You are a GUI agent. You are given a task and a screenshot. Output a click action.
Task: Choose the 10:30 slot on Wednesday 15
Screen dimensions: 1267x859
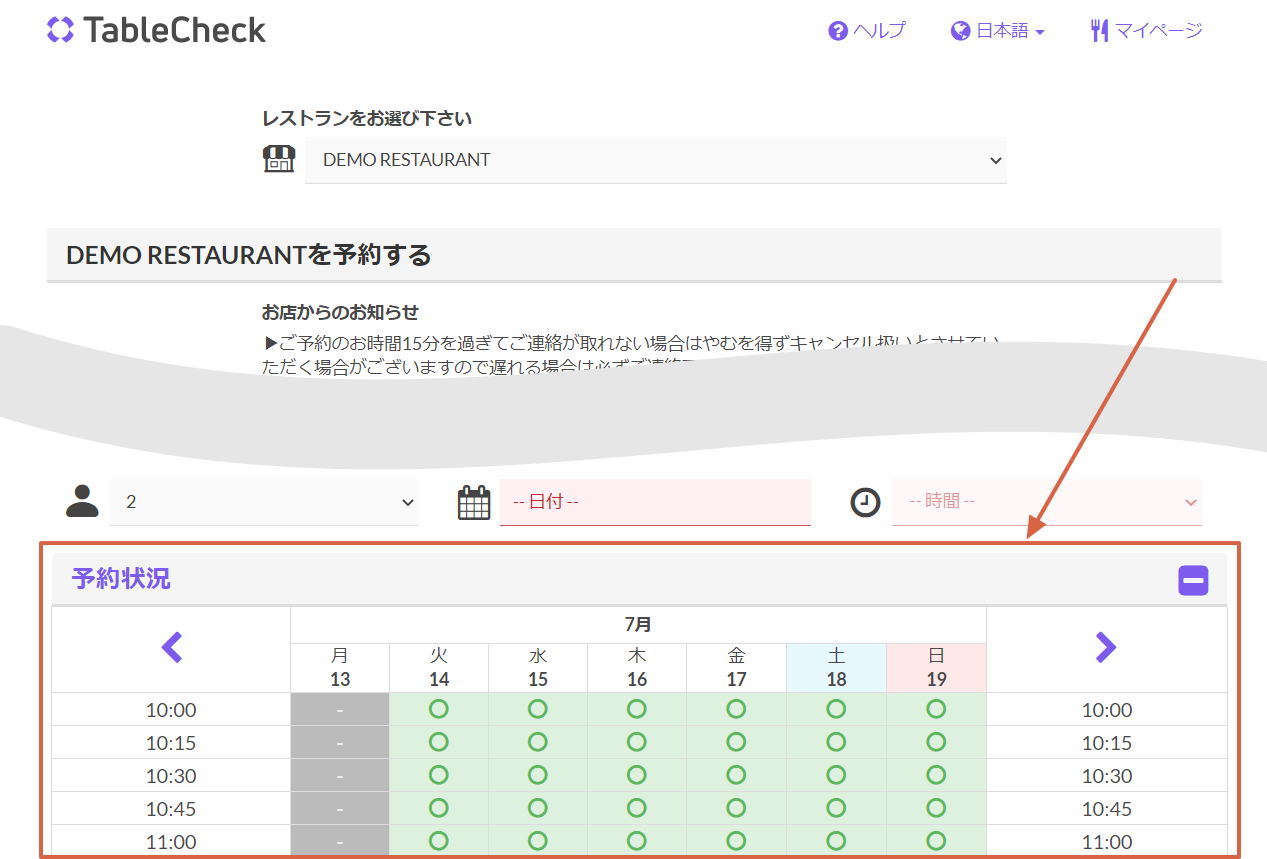click(538, 775)
